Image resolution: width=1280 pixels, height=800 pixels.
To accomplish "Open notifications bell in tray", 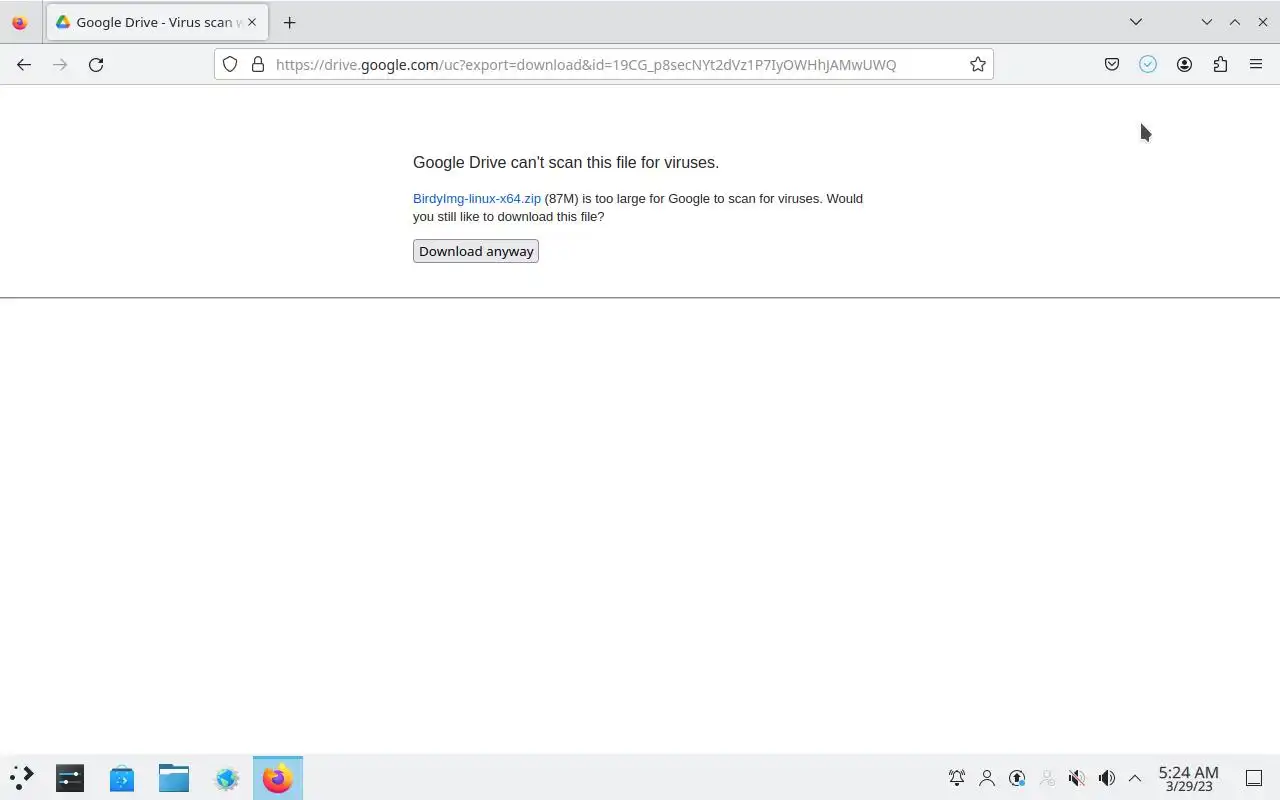I will coord(957,777).
